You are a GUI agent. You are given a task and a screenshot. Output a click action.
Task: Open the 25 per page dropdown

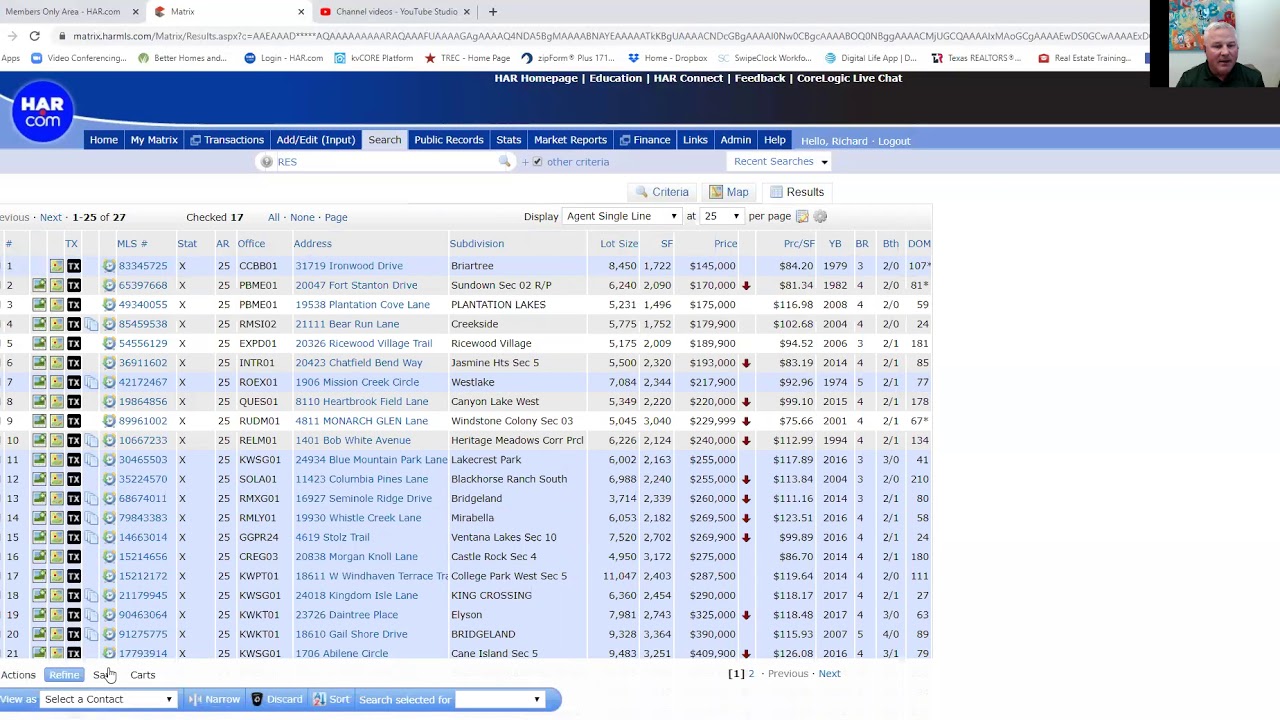(x=722, y=216)
